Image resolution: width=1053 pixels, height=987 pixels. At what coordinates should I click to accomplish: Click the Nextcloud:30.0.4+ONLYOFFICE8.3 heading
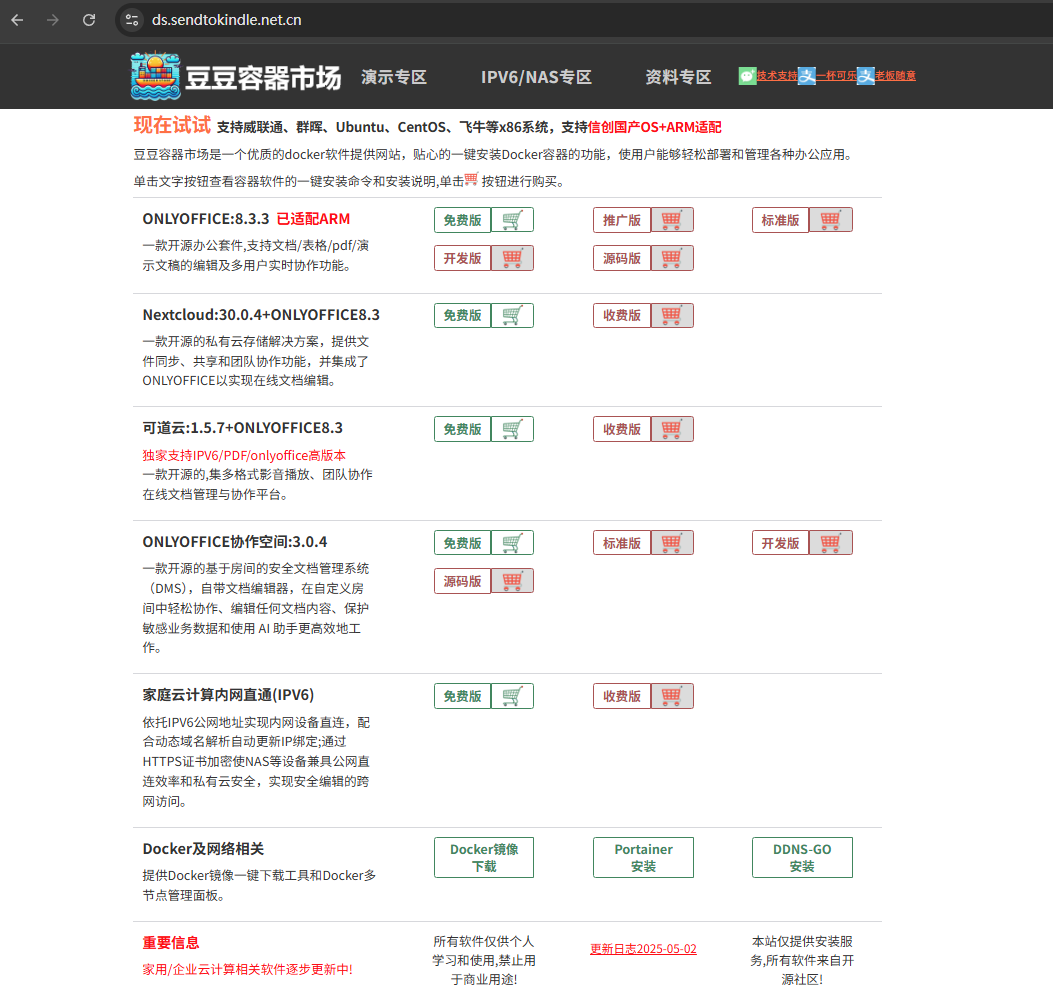[x=261, y=315]
